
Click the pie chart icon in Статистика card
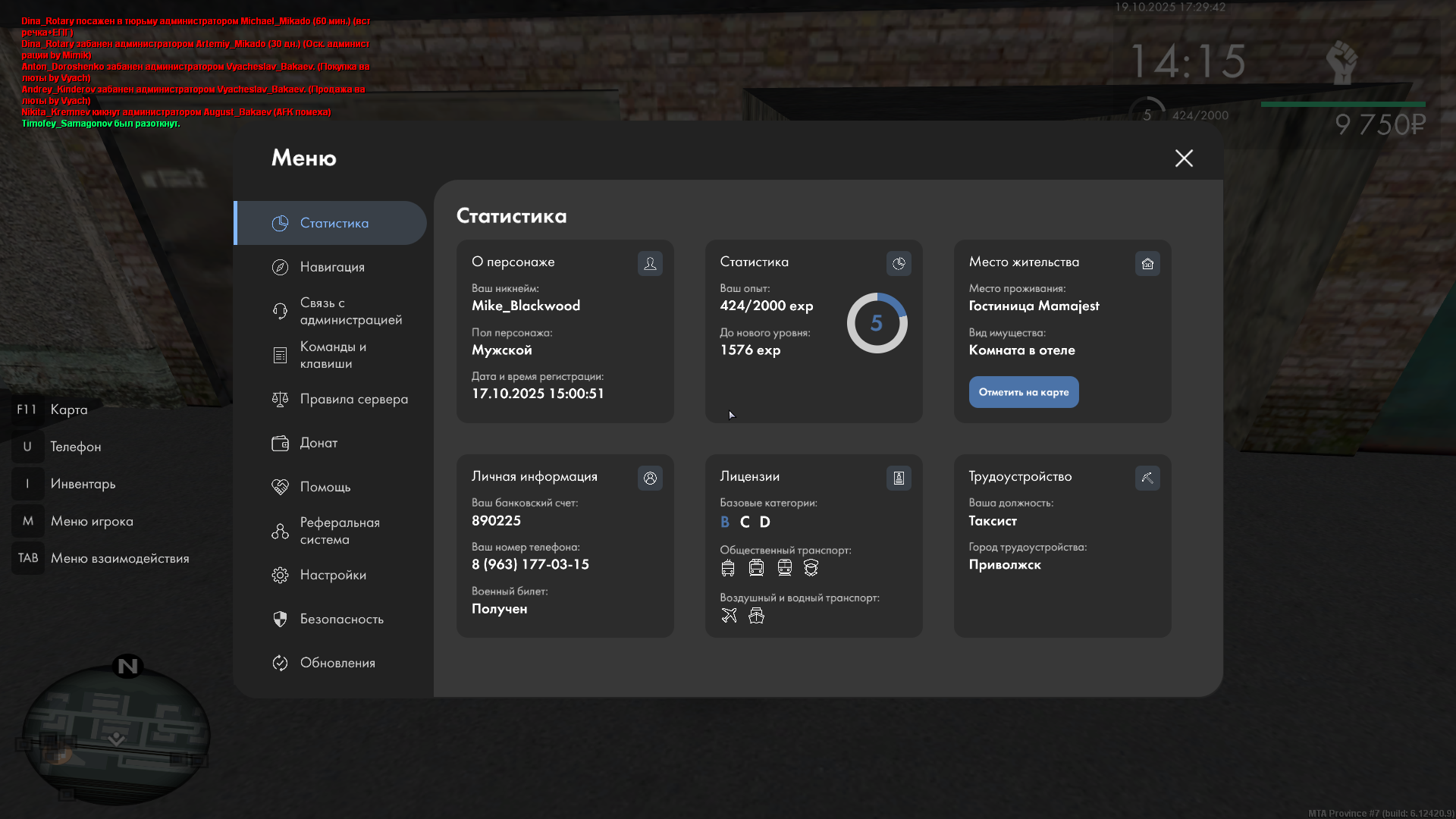point(899,263)
